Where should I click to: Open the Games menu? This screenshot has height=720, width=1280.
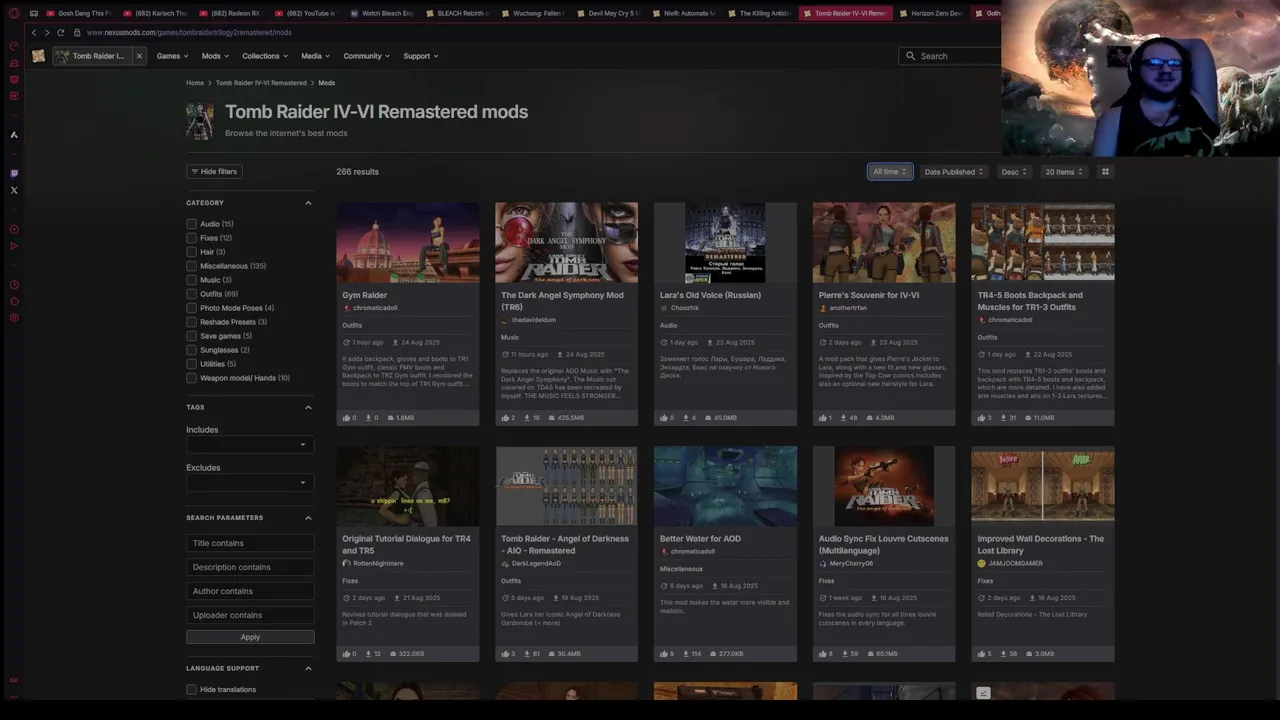click(x=172, y=56)
